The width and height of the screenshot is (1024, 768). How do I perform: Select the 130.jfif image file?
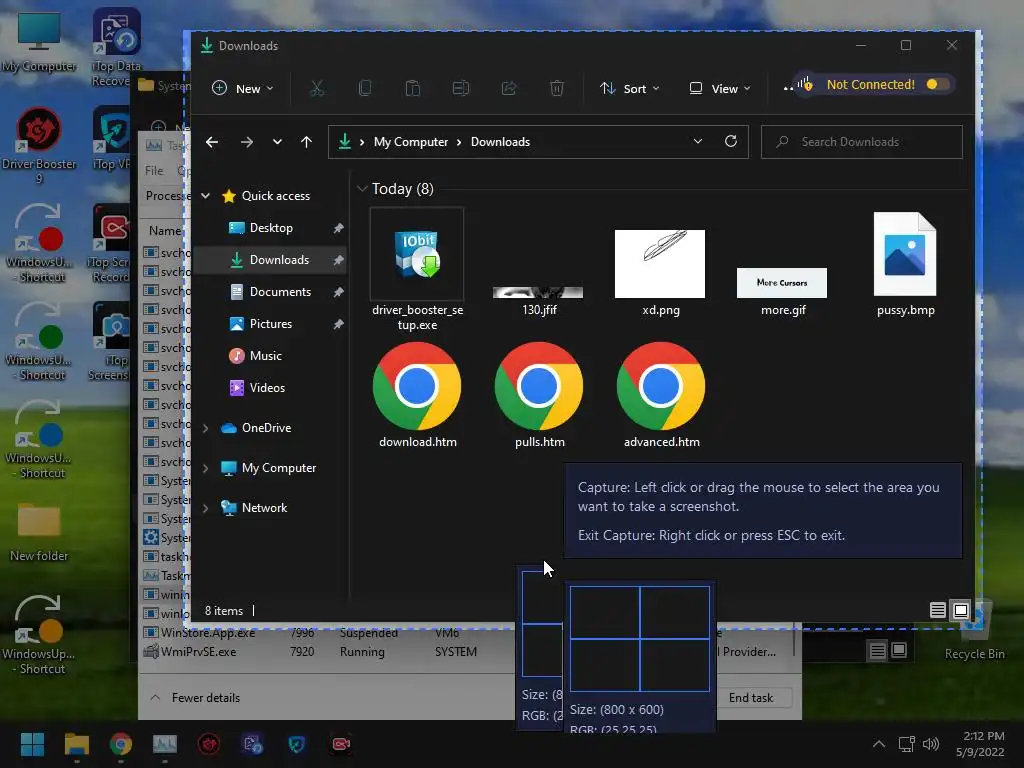(539, 300)
